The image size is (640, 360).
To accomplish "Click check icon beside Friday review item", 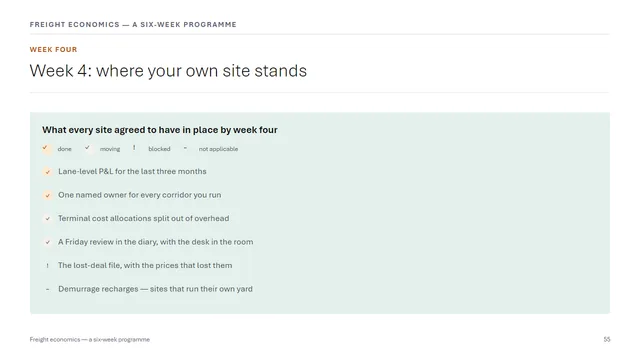I will tap(47, 242).
